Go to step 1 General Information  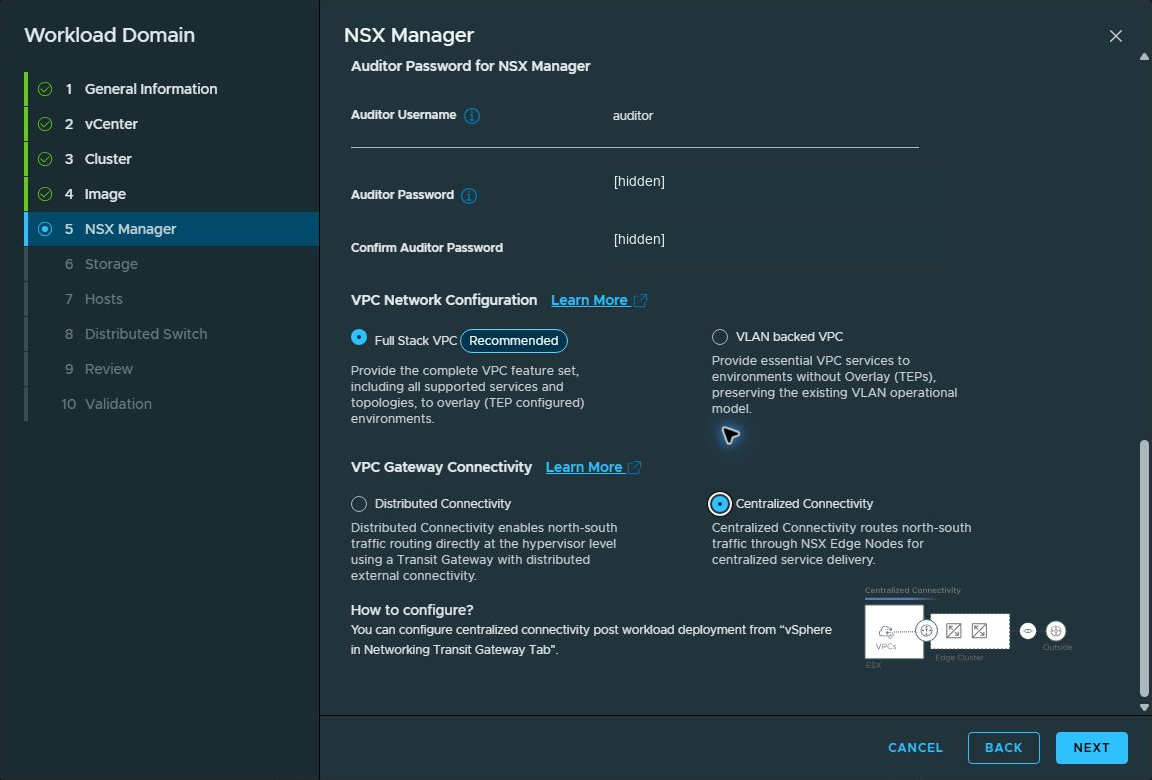172,89
